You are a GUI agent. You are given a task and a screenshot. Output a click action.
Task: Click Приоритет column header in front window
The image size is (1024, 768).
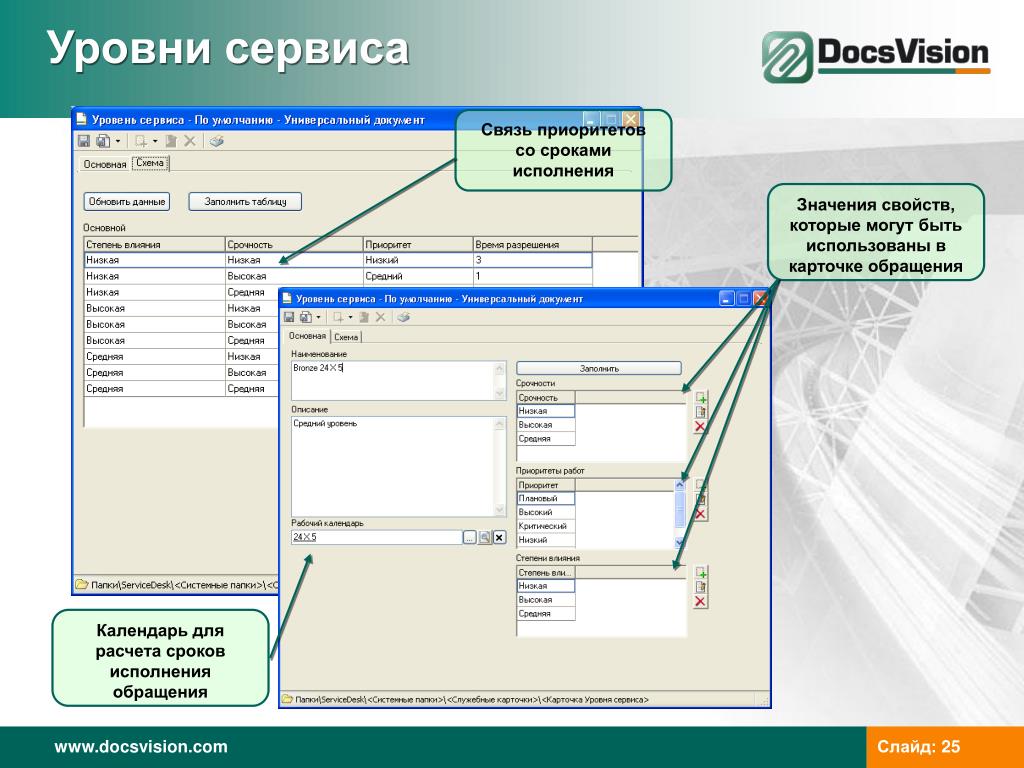point(546,485)
